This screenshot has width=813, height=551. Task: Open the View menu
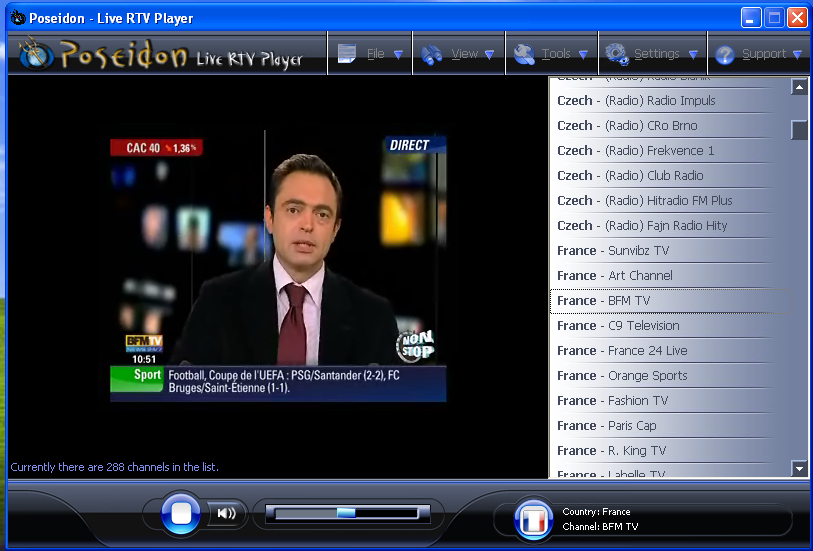[x=459, y=53]
